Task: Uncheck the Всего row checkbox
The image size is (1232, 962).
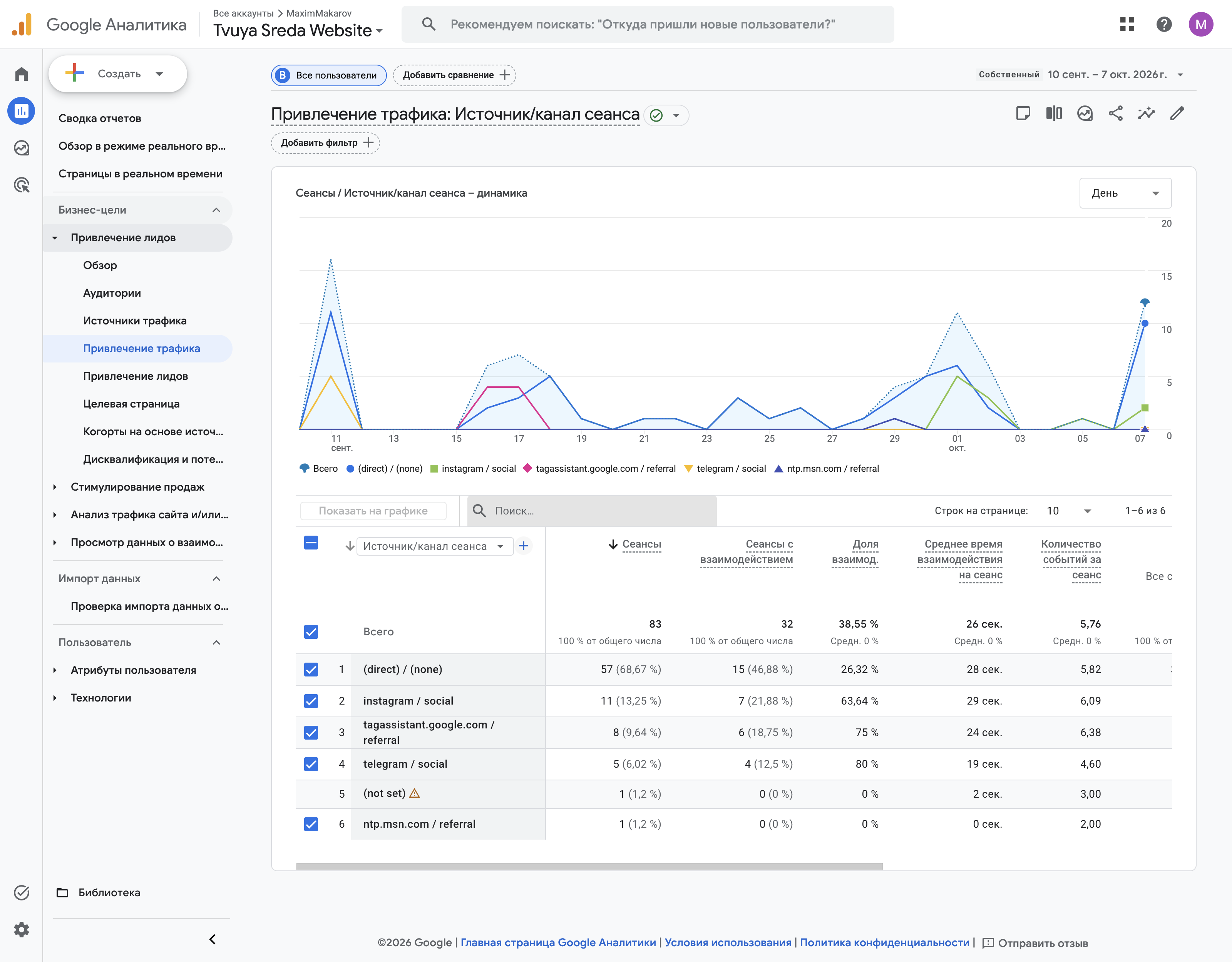Action: point(311,631)
